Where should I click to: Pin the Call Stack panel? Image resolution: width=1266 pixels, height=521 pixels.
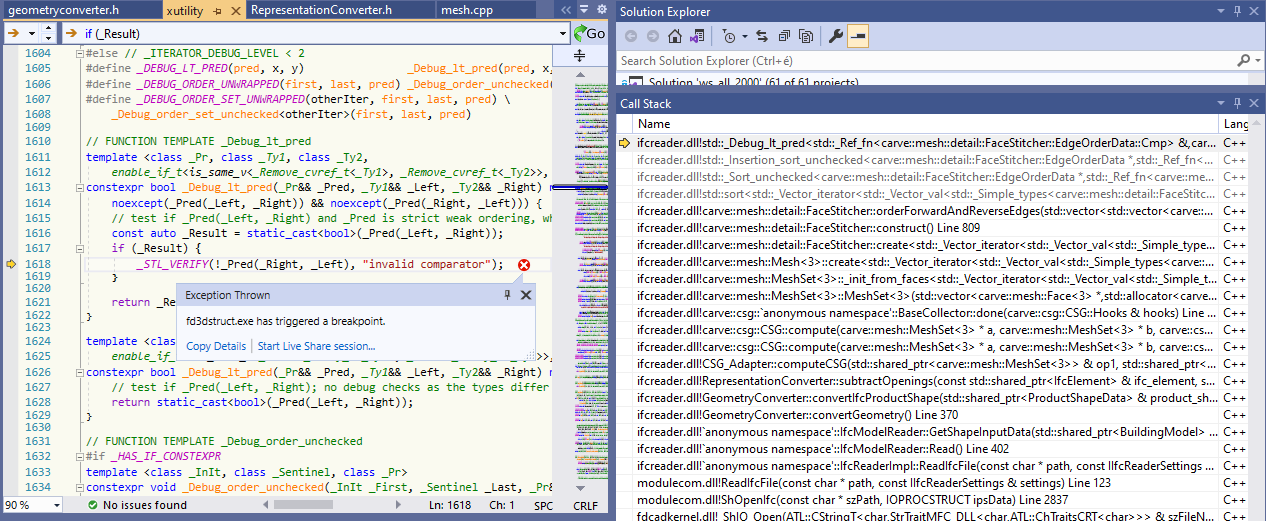(x=1237, y=103)
